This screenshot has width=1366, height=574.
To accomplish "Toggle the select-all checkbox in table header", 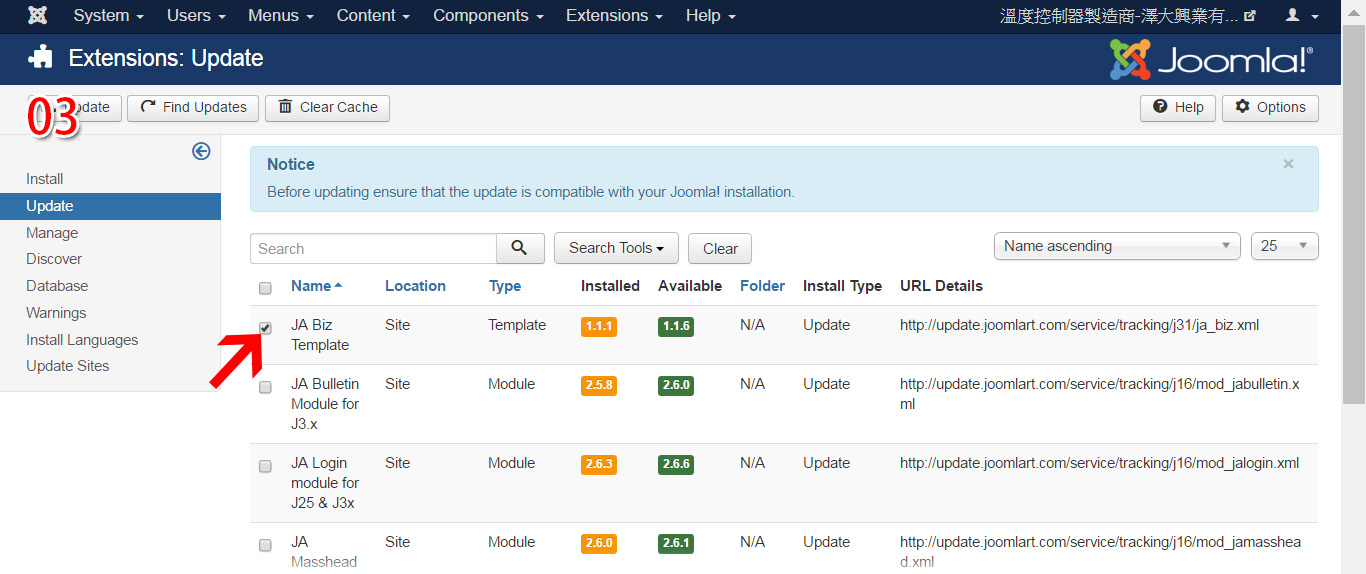I will 265,288.
